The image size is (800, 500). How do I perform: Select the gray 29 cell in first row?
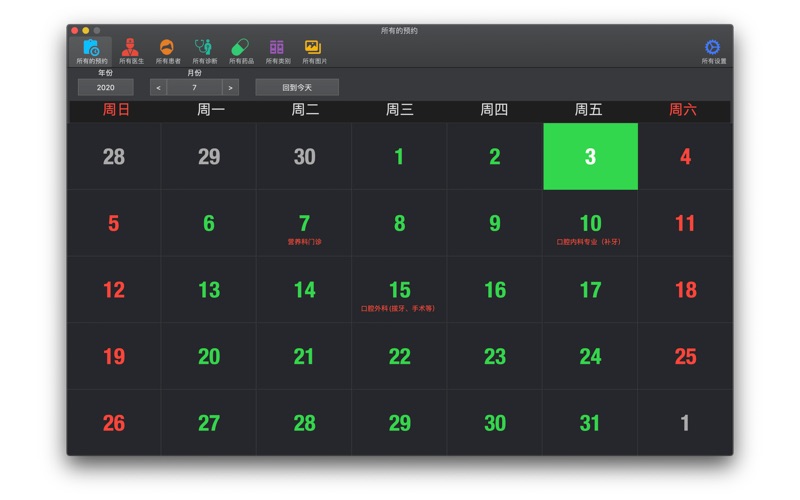click(x=209, y=156)
